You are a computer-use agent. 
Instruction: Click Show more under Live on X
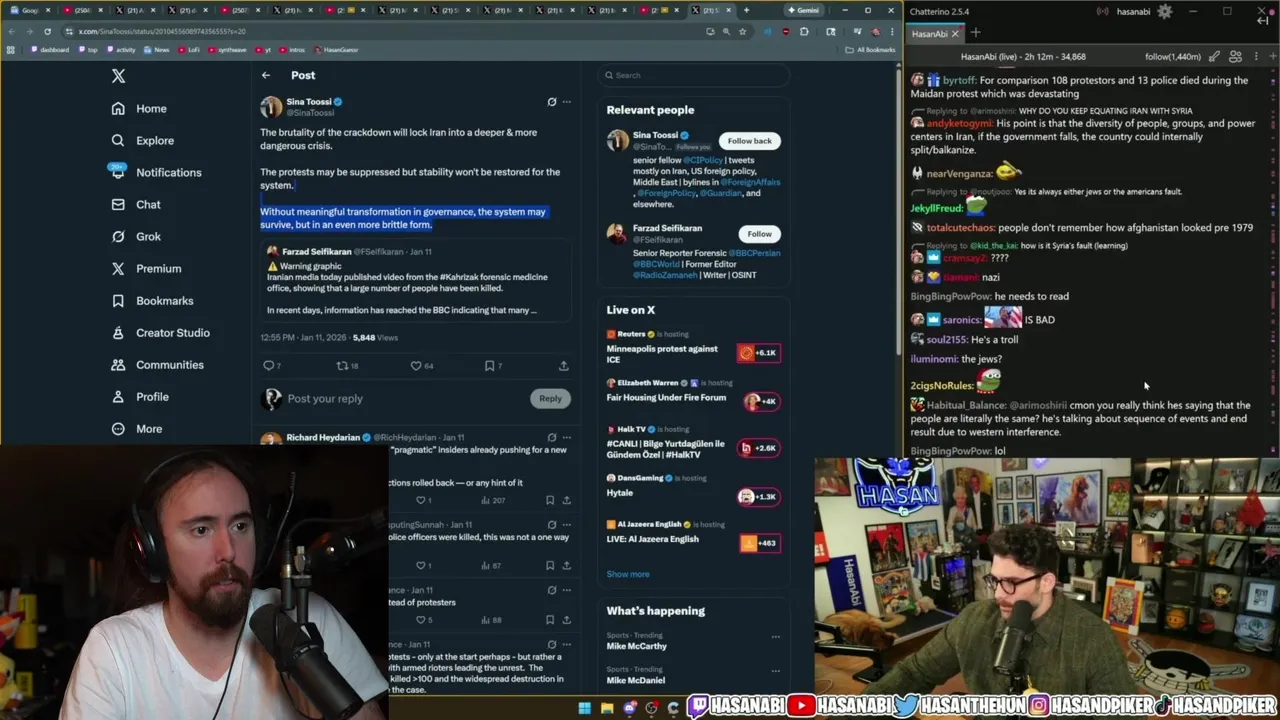[628, 574]
